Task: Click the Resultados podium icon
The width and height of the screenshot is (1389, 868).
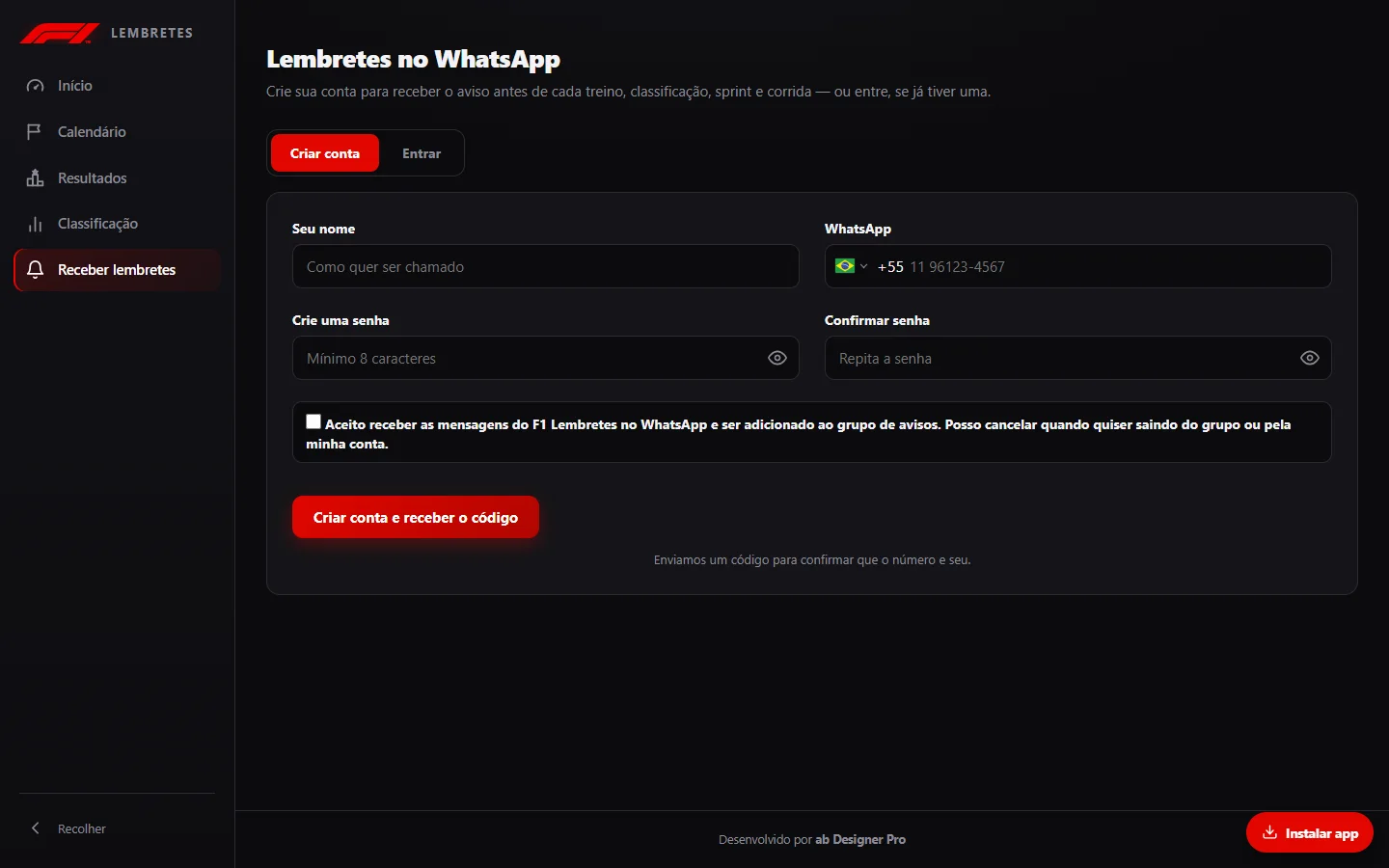Action: pos(36,178)
